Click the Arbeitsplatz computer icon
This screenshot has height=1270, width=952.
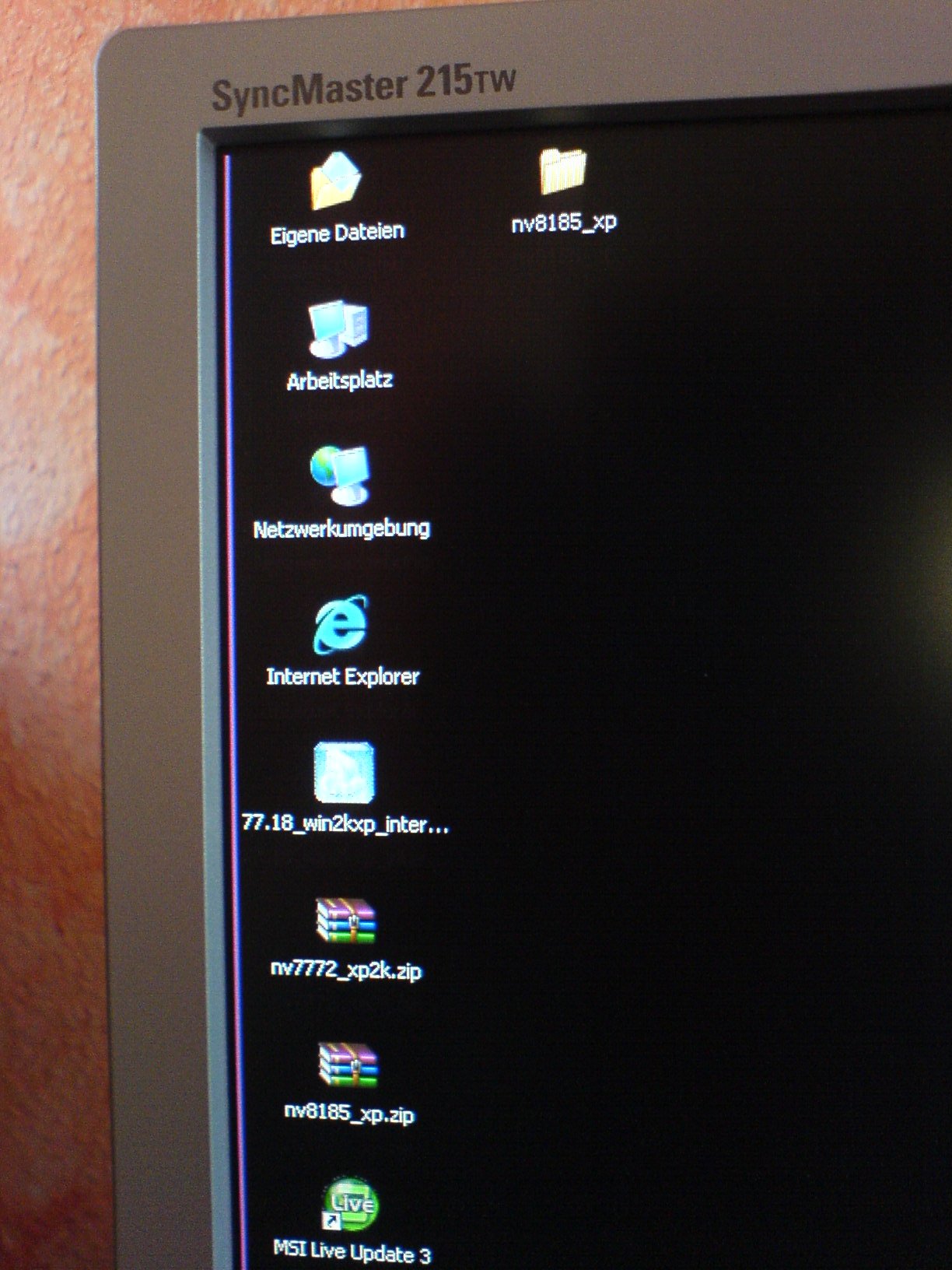pyautogui.click(x=339, y=328)
